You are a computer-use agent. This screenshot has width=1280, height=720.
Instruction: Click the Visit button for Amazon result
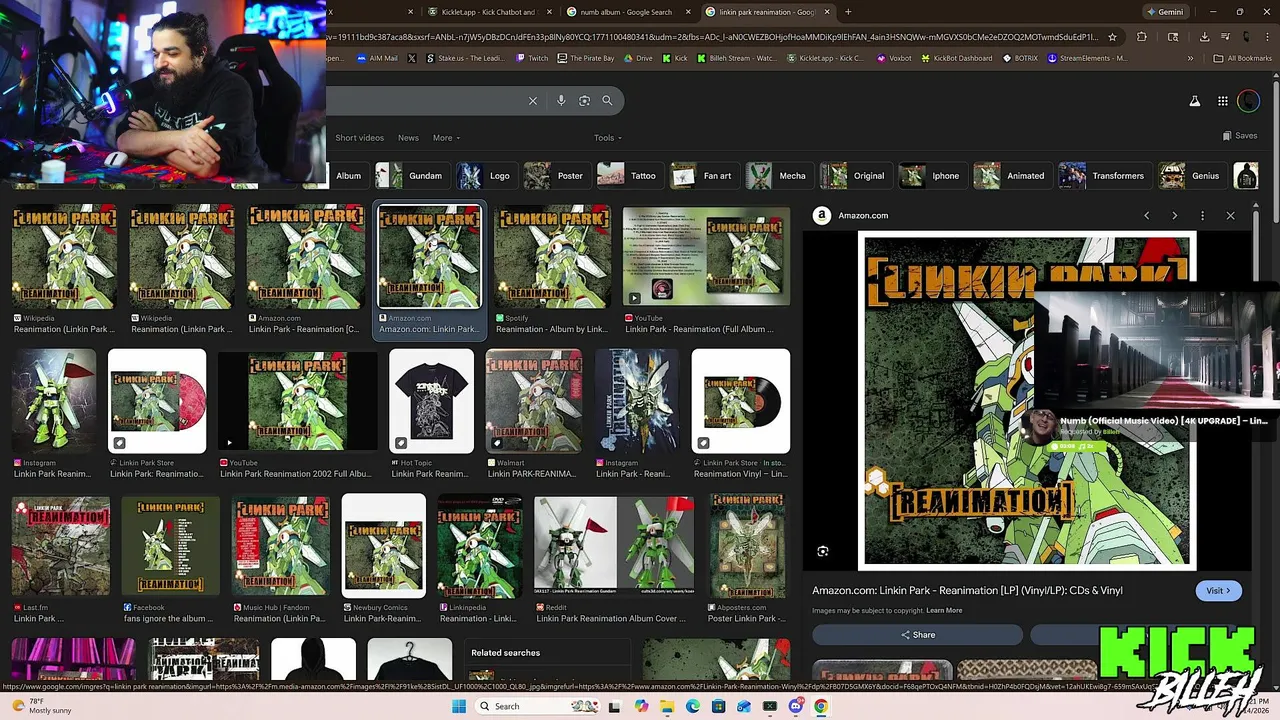1218,590
